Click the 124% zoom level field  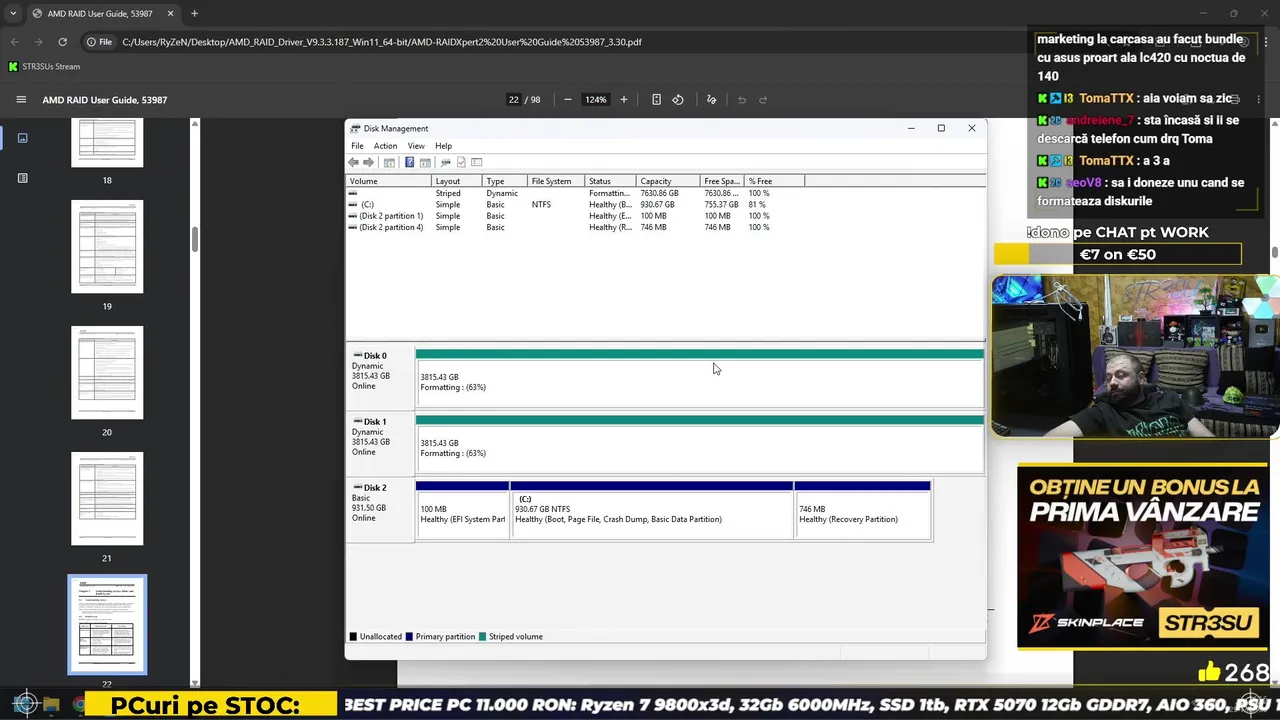point(596,100)
